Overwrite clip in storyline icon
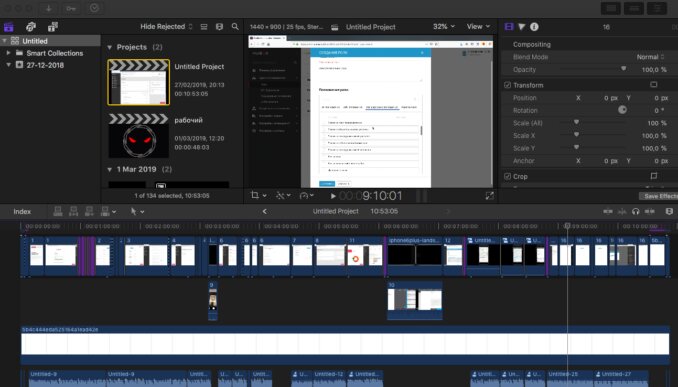Screen dimensions: 678x387 (105, 211)
